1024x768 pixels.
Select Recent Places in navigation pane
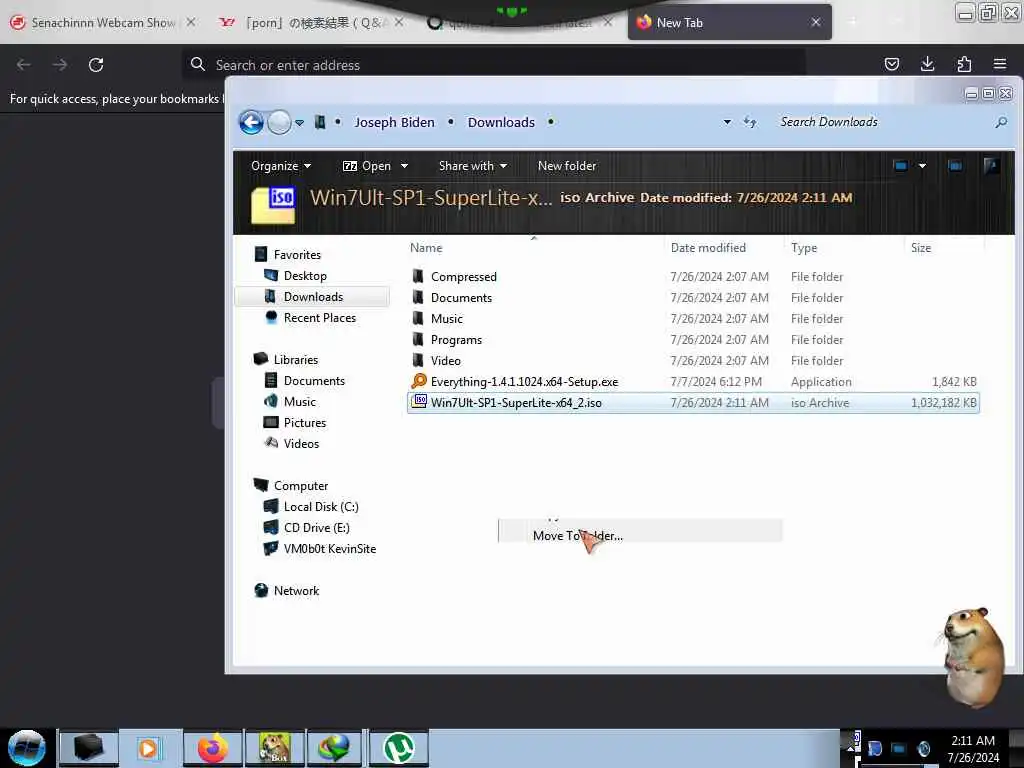[319, 317]
